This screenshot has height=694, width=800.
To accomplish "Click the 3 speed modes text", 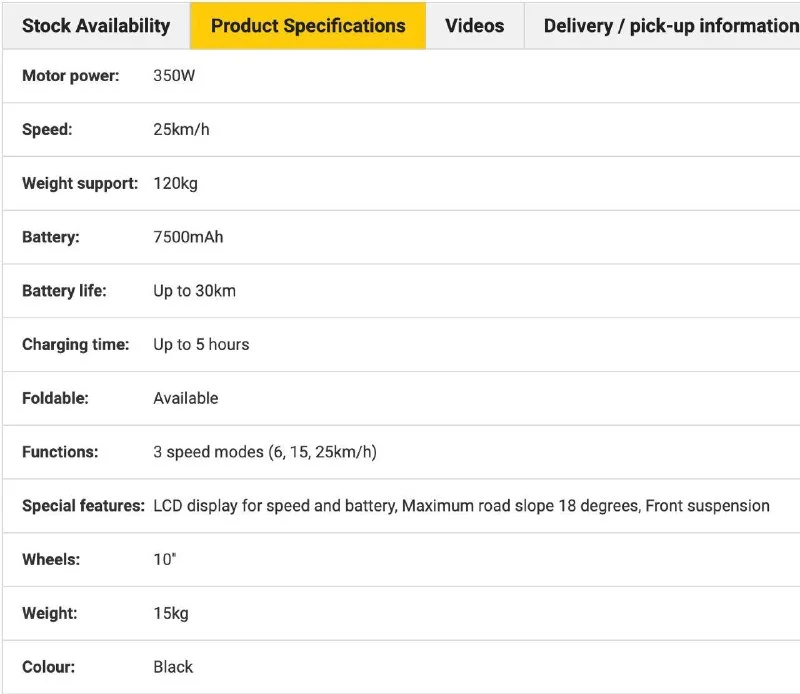I will pyautogui.click(x=264, y=452).
